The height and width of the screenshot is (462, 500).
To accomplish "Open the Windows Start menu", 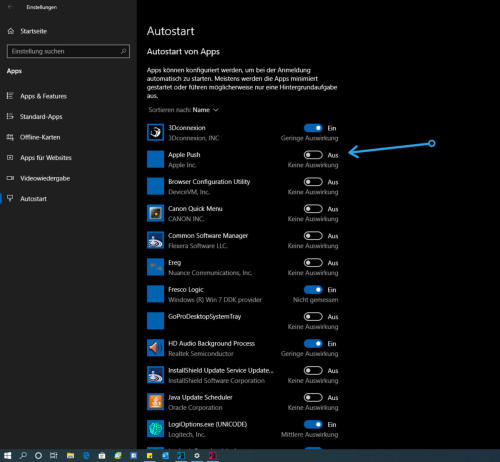I will click(x=7, y=455).
